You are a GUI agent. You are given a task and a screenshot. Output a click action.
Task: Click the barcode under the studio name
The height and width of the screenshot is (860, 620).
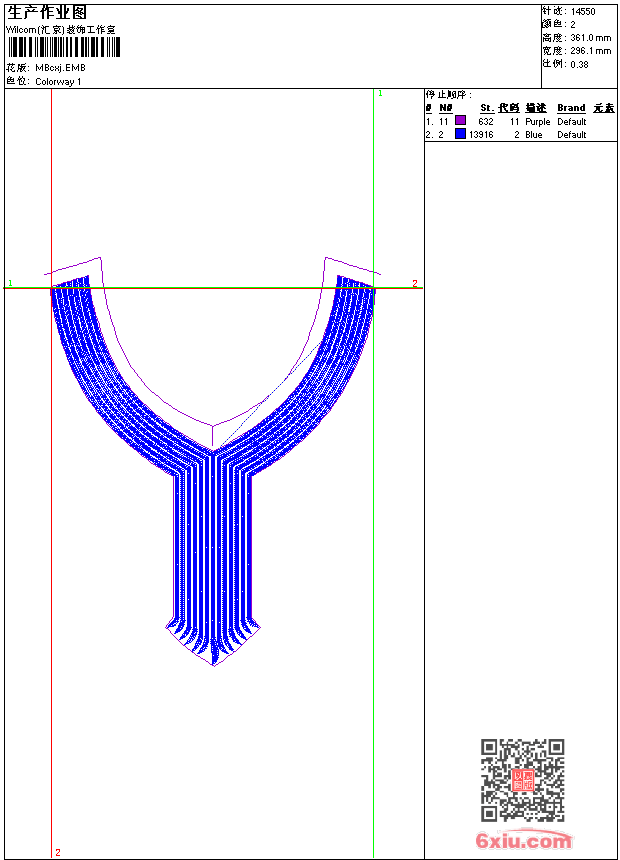click(63, 48)
